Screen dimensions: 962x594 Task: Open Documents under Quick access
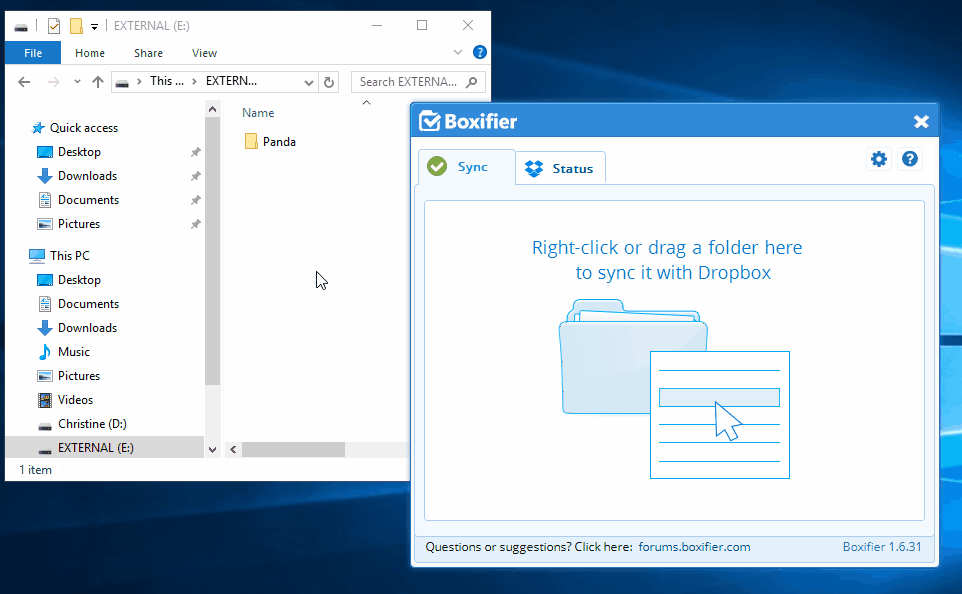coord(88,199)
